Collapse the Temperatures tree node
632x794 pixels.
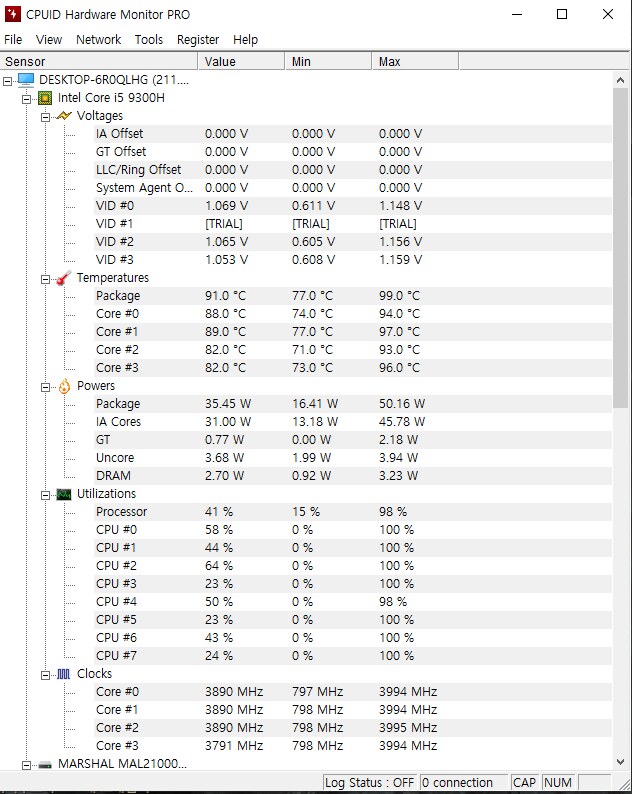pyautogui.click(x=46, y=278)
